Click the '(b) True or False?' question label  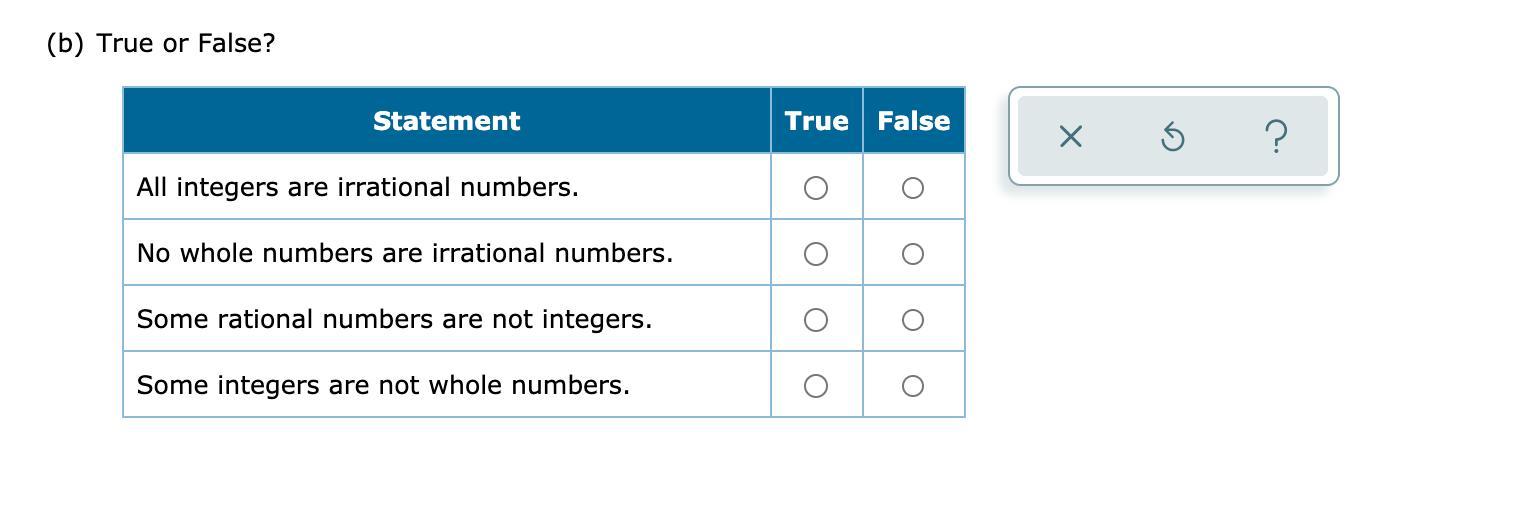pos(161,44)
